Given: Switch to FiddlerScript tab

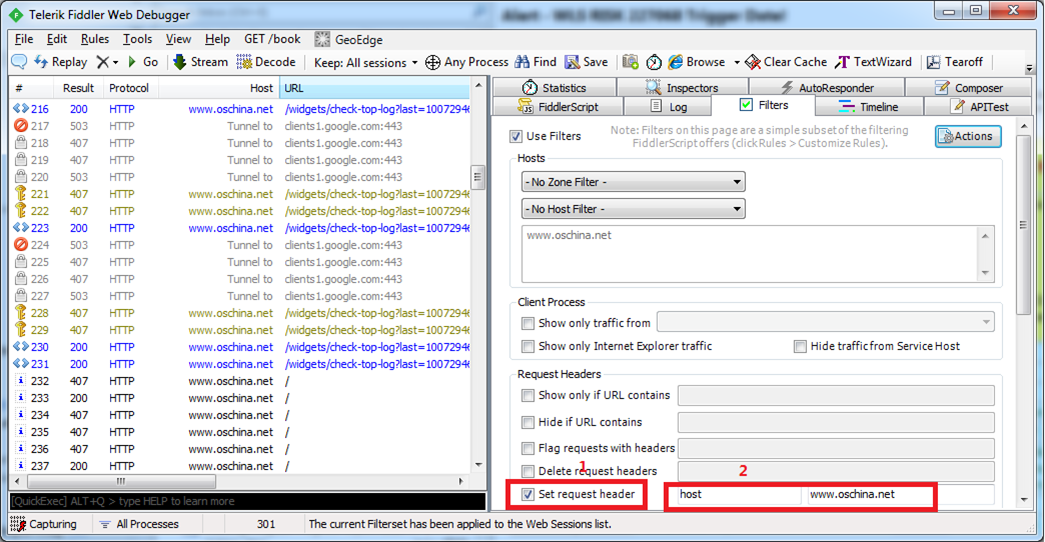Looking at the screenshot, I should [558, 107].
